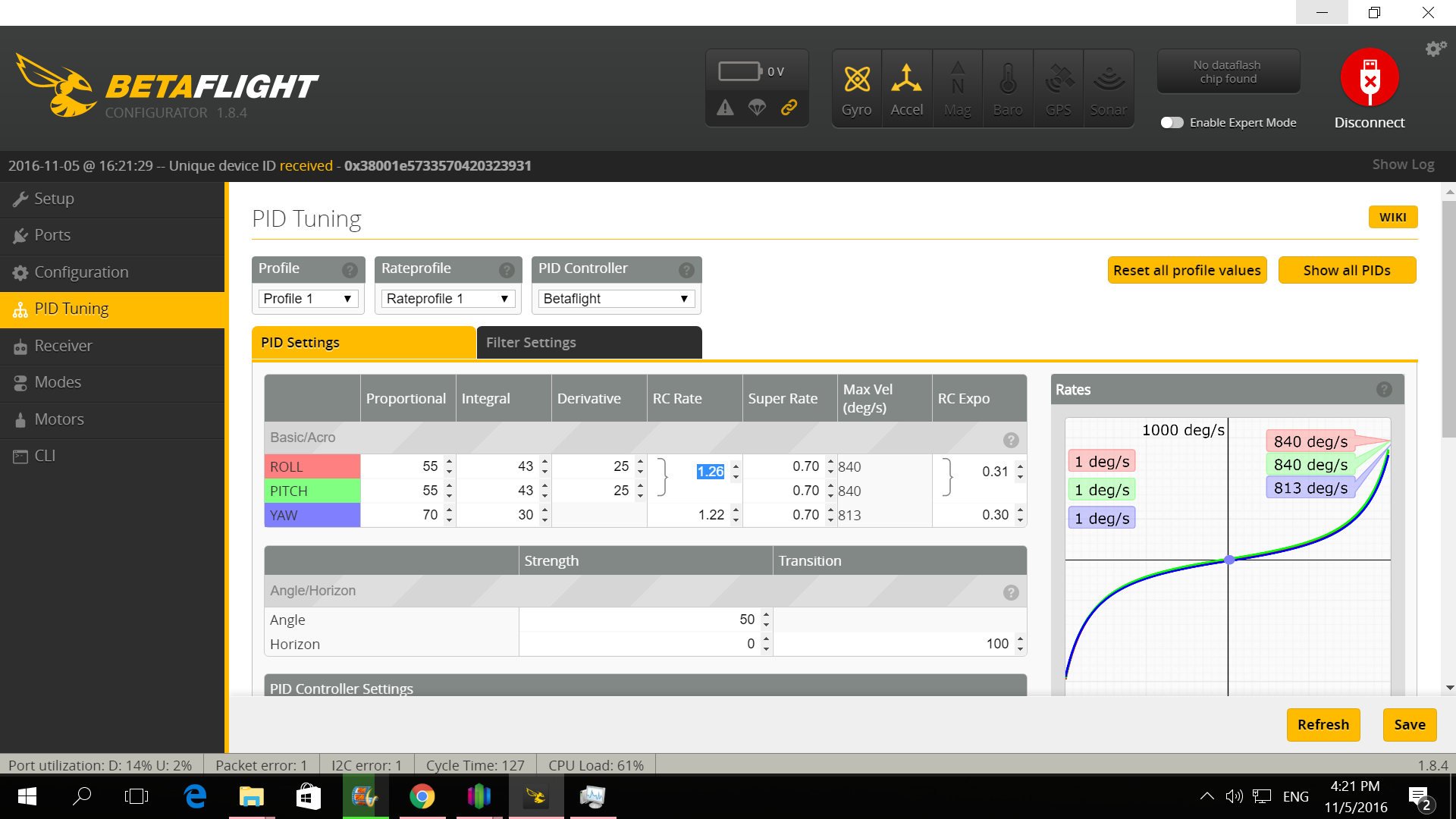Click Reset all profile values button
Image resolution: width=1456 pixels, height=819 pixels.
pyautogui.click(x=1187, y=271)
